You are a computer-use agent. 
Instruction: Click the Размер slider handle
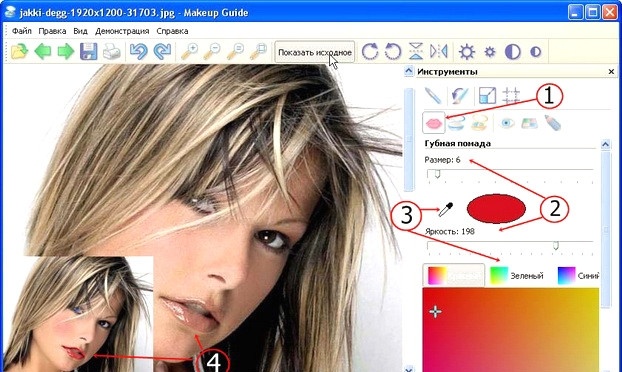click(437, 174)
